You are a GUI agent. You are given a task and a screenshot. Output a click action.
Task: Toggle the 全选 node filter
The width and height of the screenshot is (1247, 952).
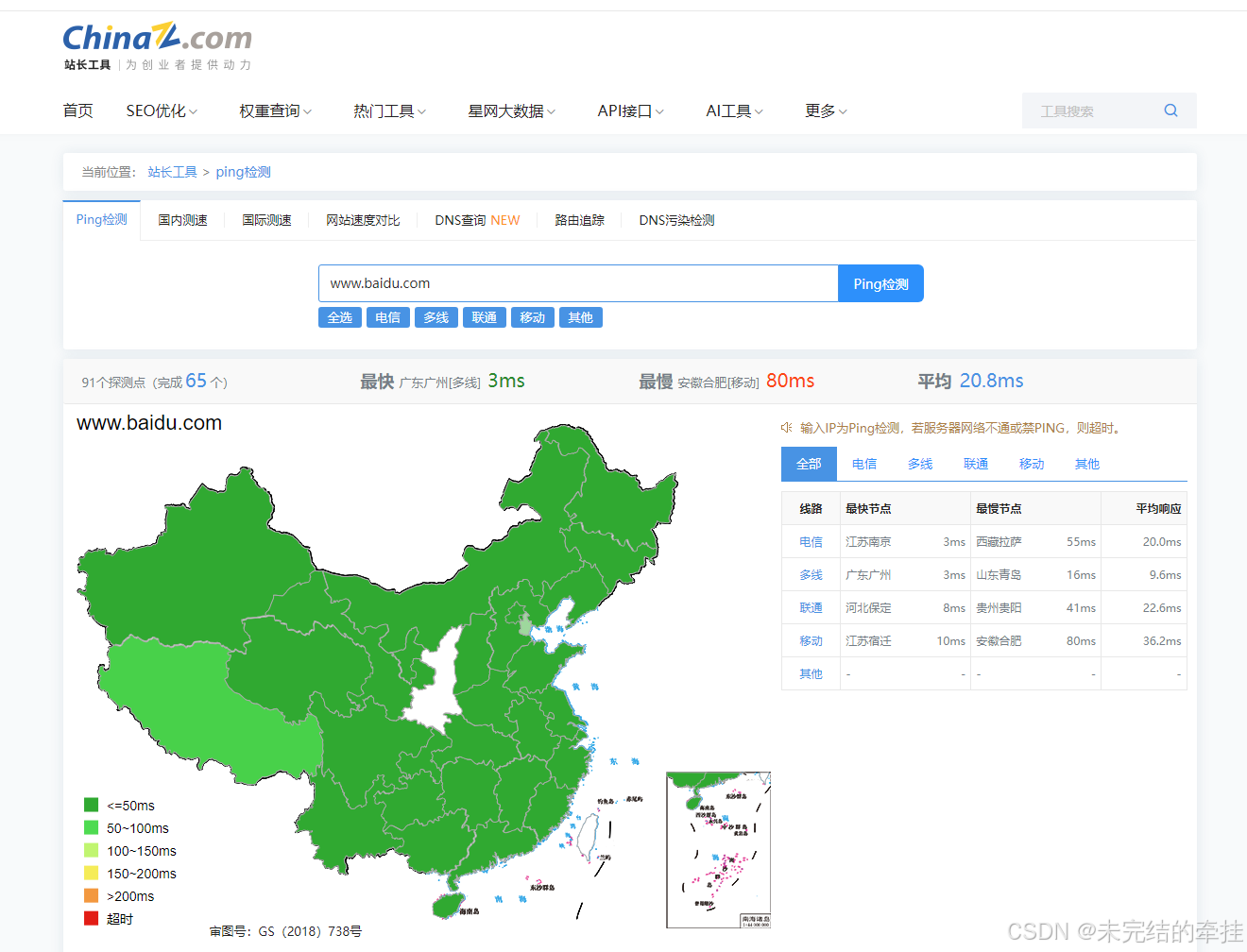[340, 317]
